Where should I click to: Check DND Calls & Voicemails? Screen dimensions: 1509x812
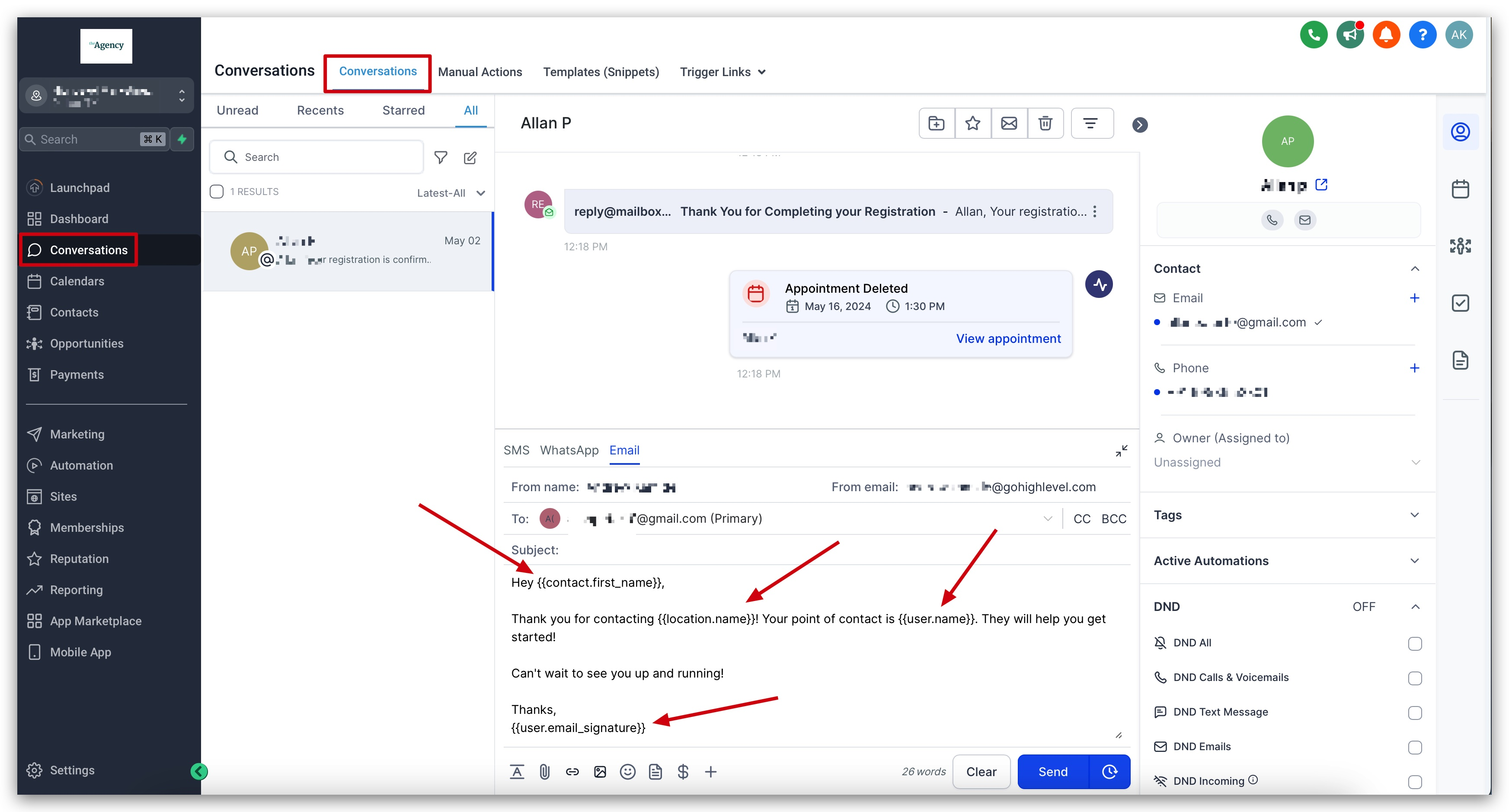[1415, 678]
